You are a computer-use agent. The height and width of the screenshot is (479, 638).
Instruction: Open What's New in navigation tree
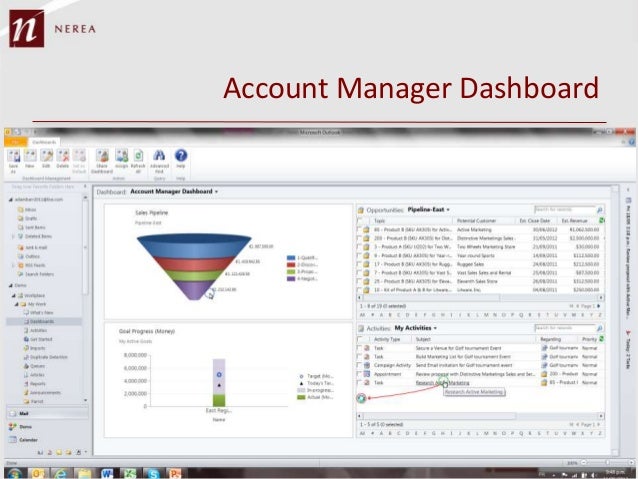(x=42, y=313)
